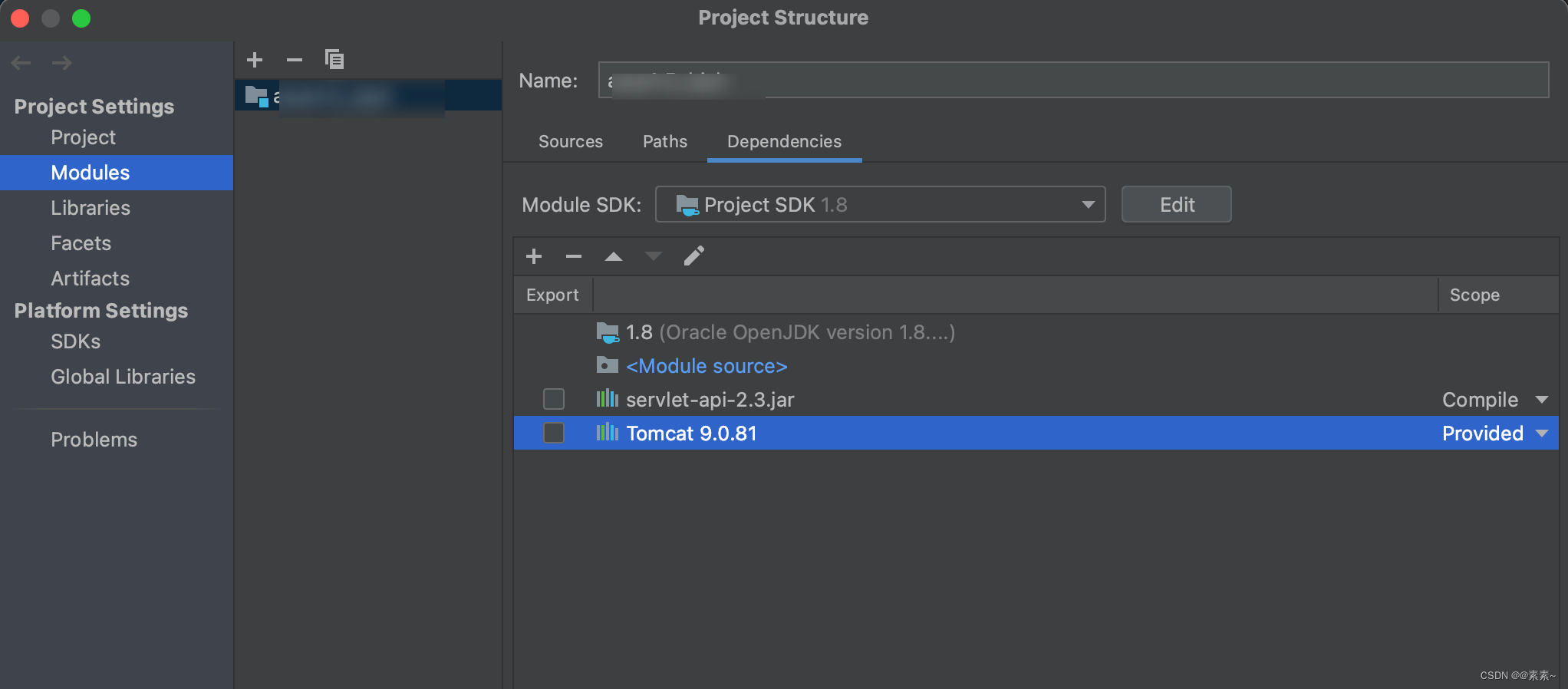Screen dimensions: 1568x689
Task: Remove selected module with minus icon
Action: (x=295, y=59)
